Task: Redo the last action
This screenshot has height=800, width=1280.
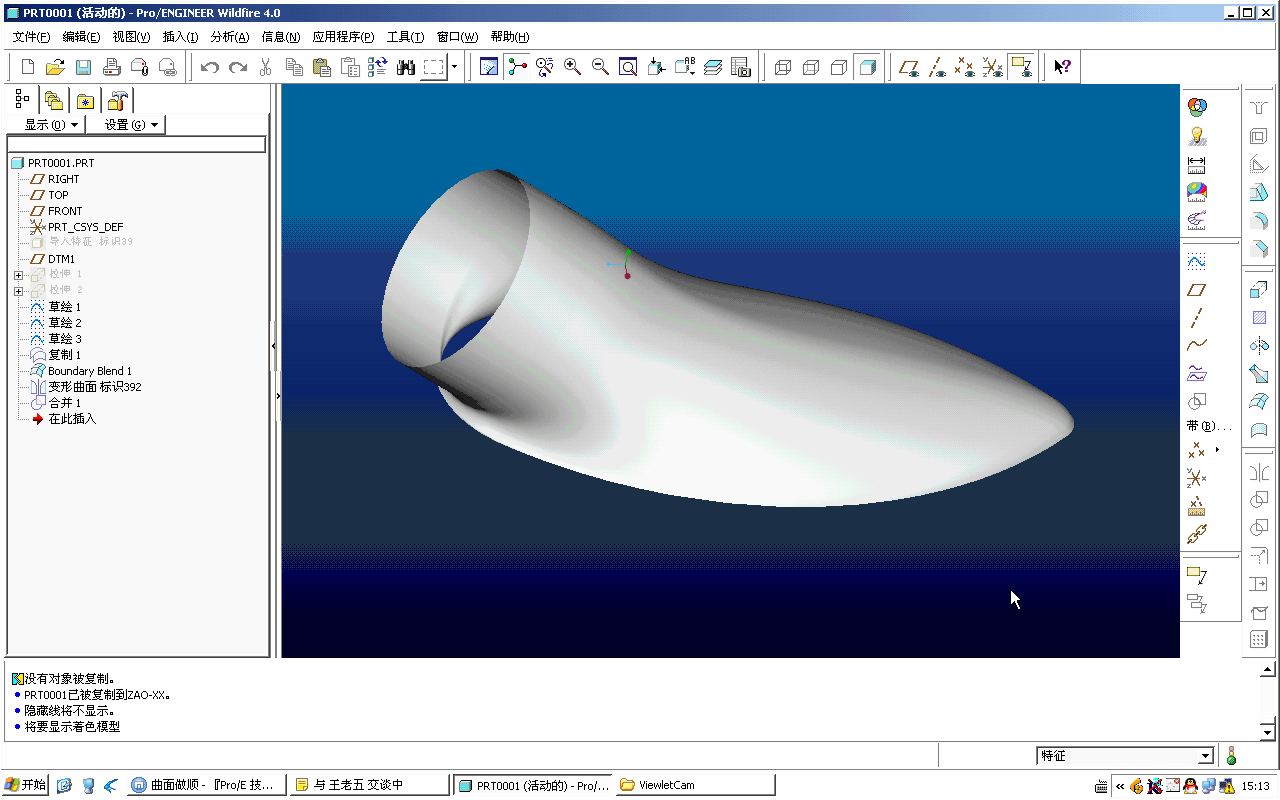Action: point(237,67)
